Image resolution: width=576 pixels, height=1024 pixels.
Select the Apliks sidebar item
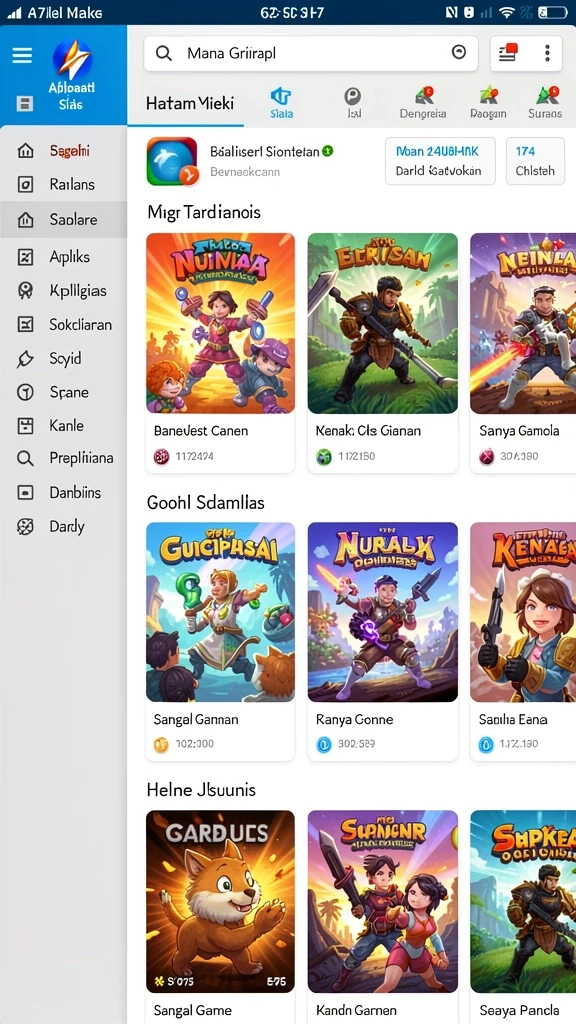tap(63, 257)
